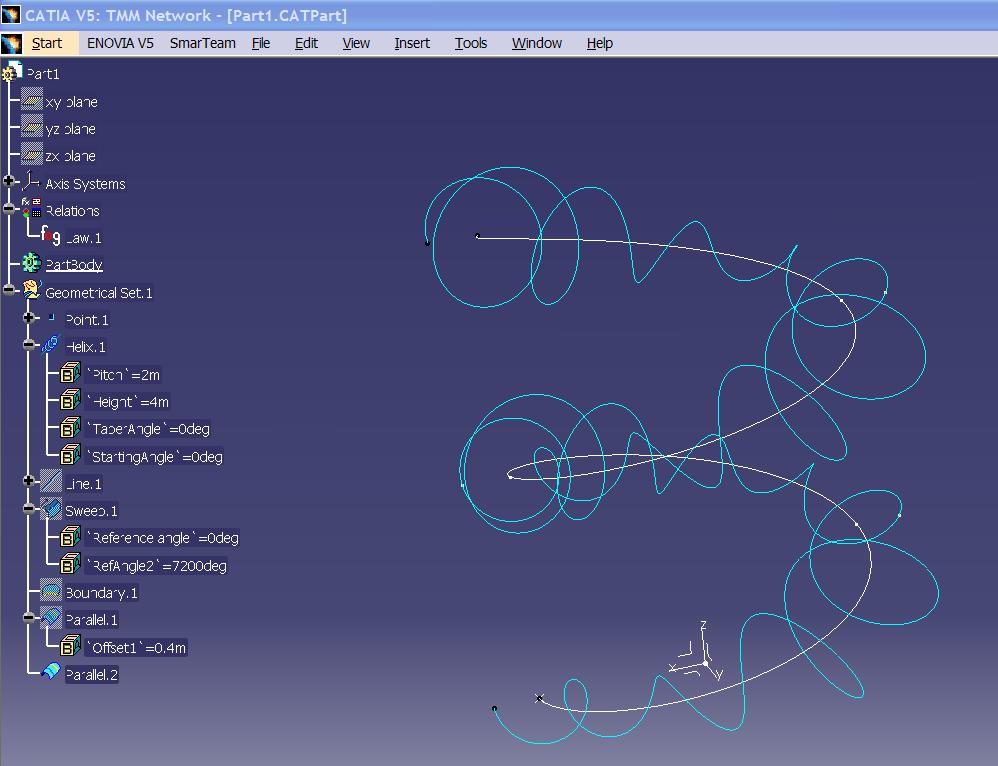The height and width of the screenshot is (766, 998).
Task: Click the Helix.1 icon
Action: pos(51,346)
